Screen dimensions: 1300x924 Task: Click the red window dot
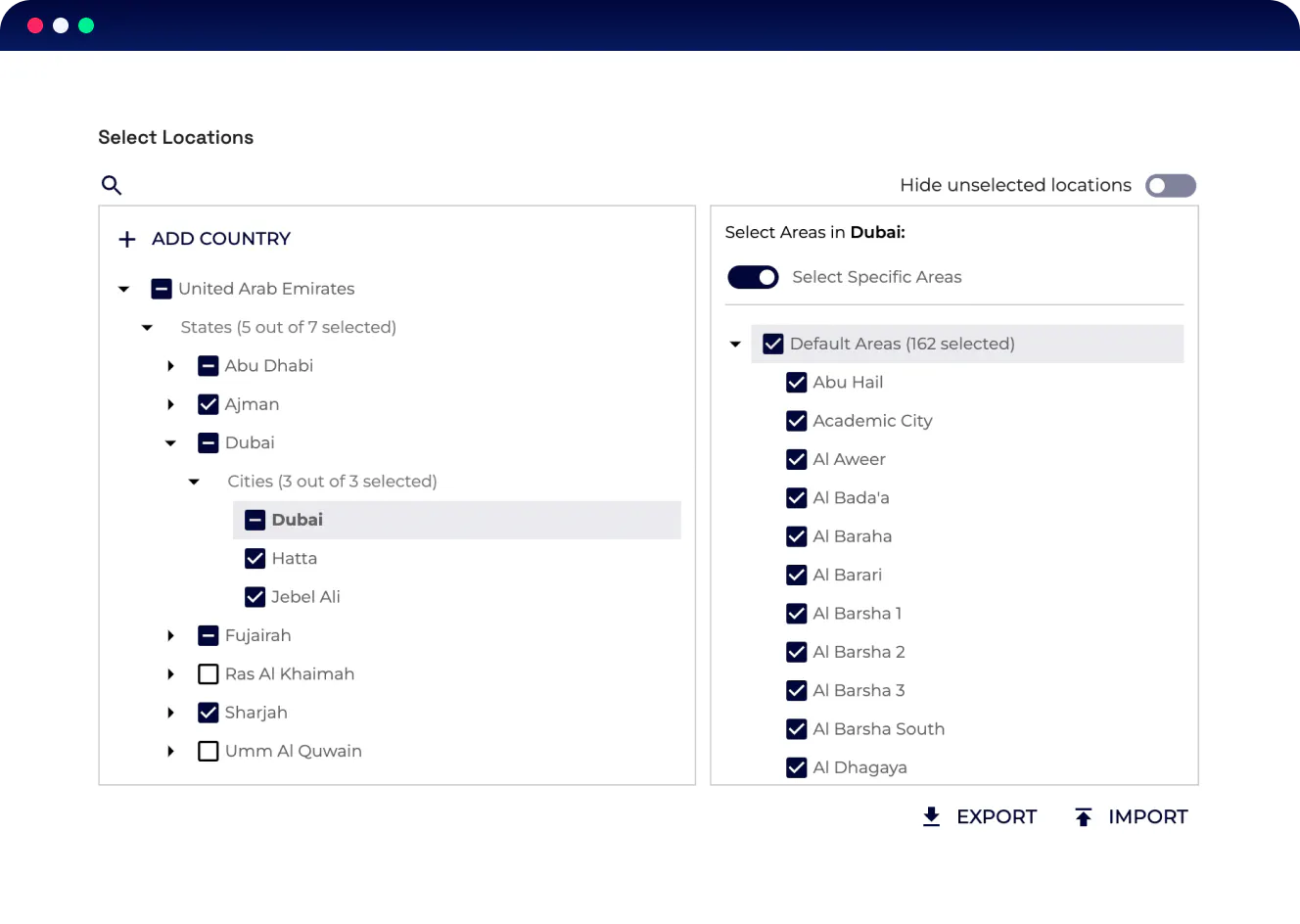(35, 25)
